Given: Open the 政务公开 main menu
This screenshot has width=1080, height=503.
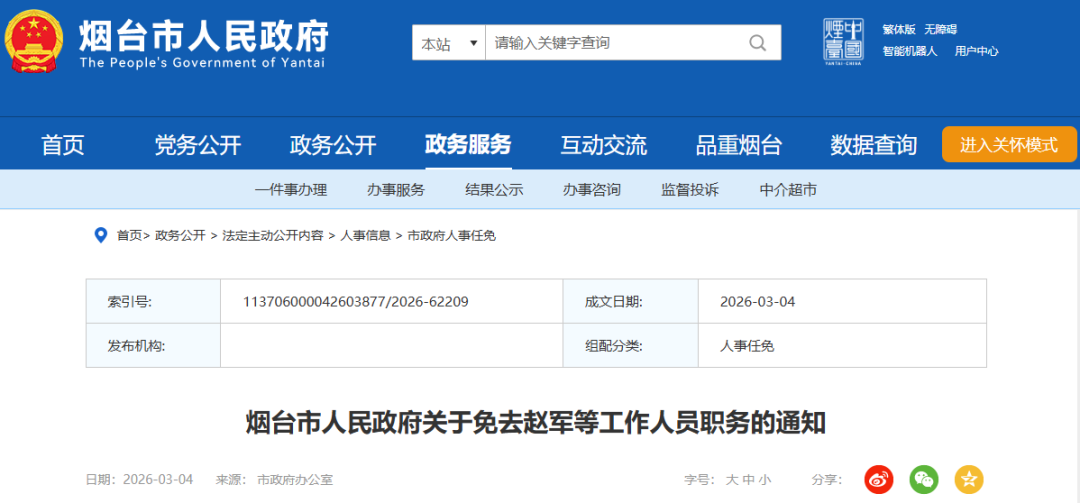Looking at the screenshot, I should coord(333,145).
